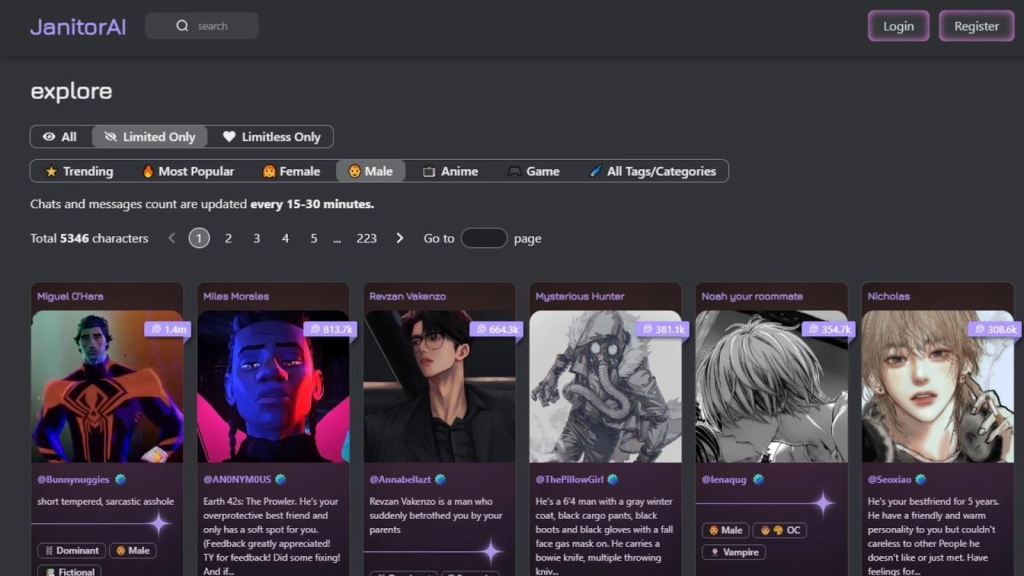This screenshot has width=1024, height=576.
Task: Switch to the Trending tab
Action: tap(79, 171)
